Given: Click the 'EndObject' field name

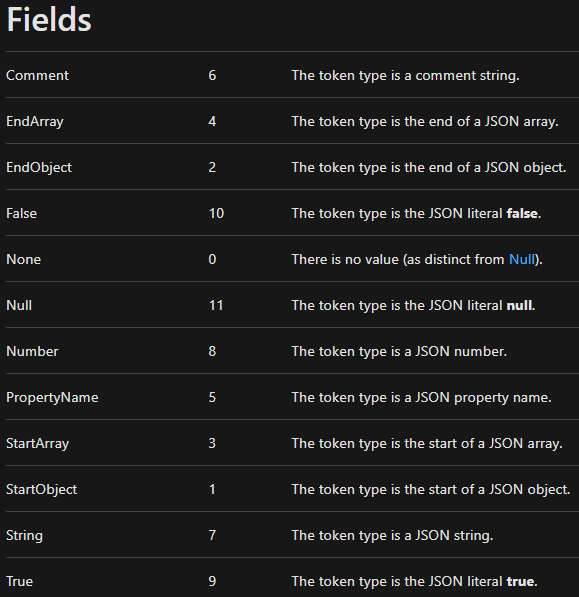Looking at the screenshot, I should 39,168.
